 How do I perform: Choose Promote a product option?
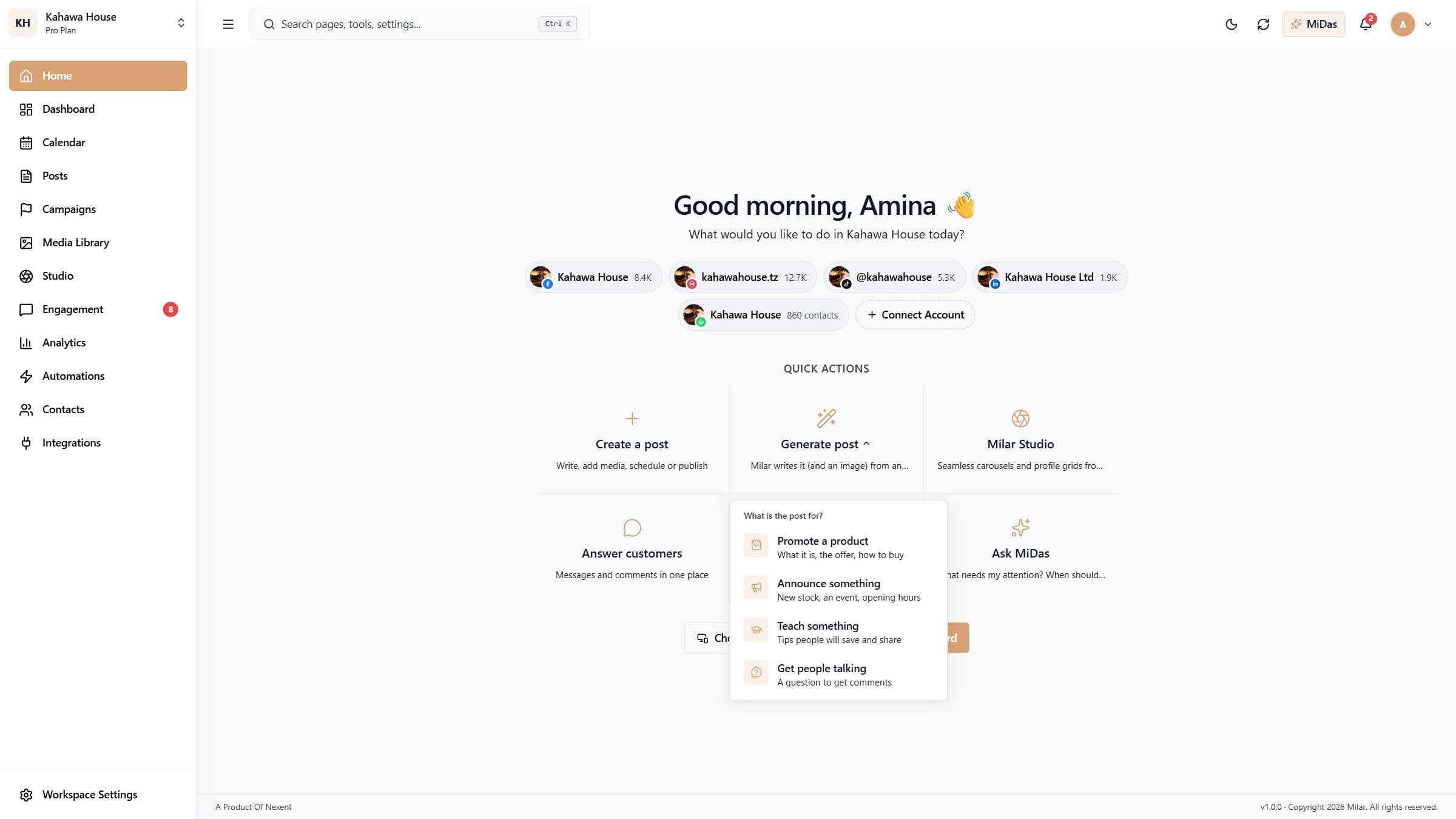coord(838,547)
